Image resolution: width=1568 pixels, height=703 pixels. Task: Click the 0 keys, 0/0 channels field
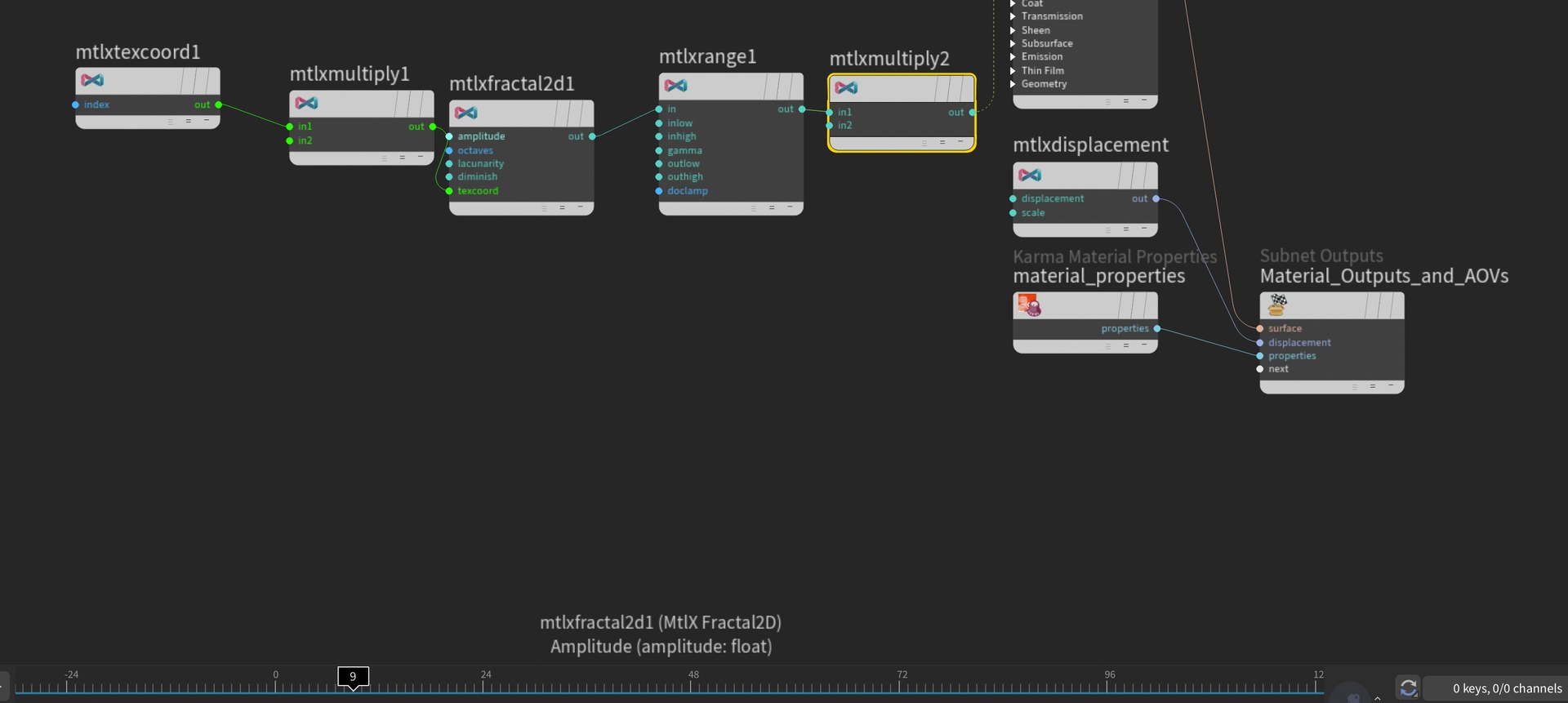pyautogui.click(x=1494, y=688)
